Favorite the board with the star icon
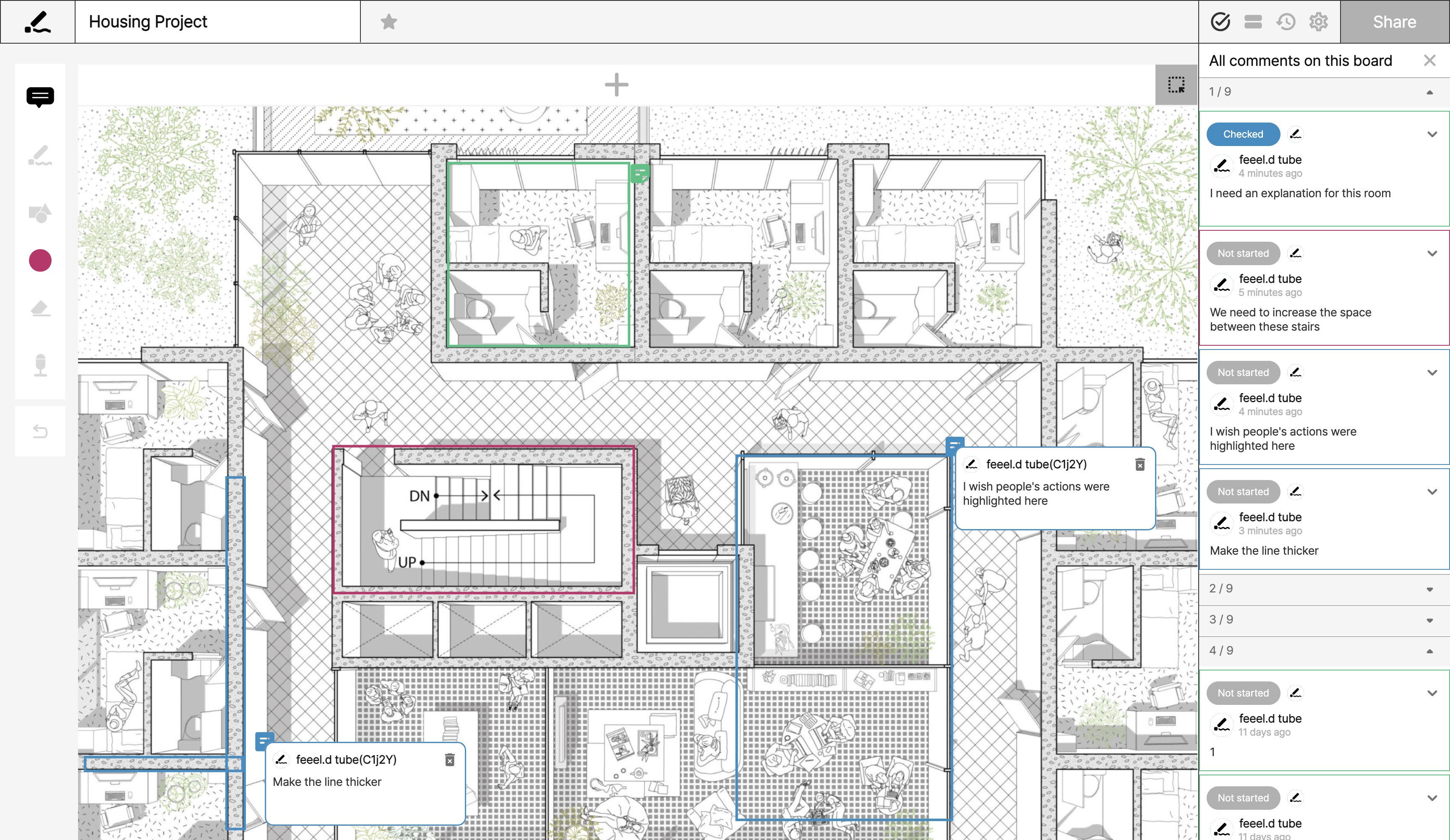The width and height of the screenshot is (1450, 840). (x=389, y=22)
